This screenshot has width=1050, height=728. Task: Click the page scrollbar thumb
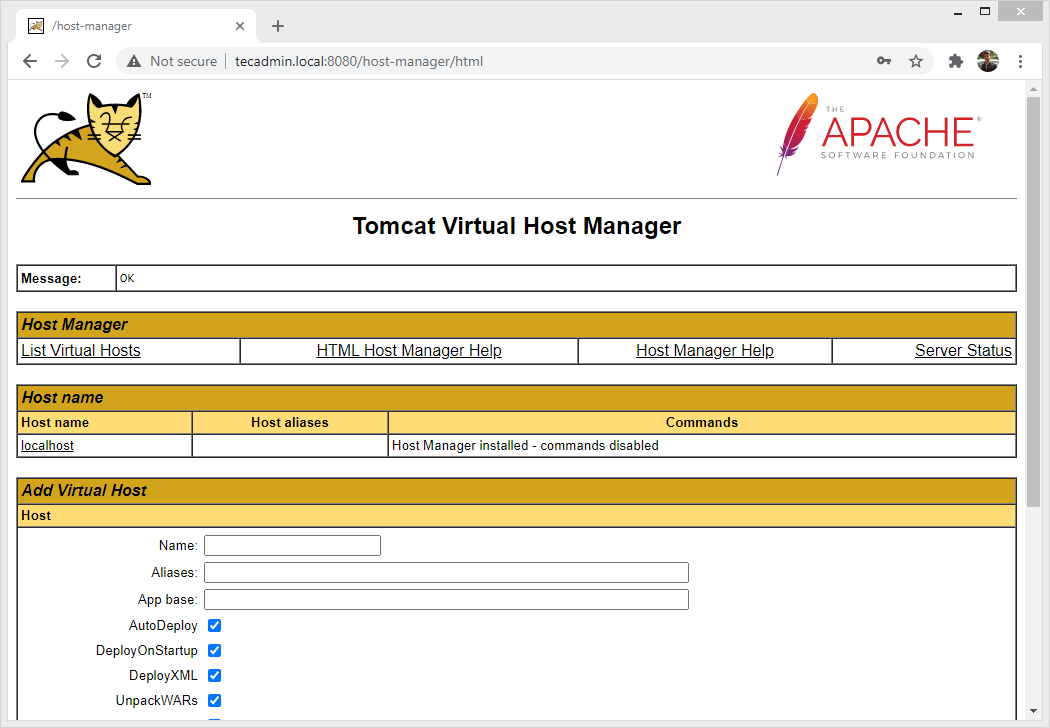(x=1033, y=301)
